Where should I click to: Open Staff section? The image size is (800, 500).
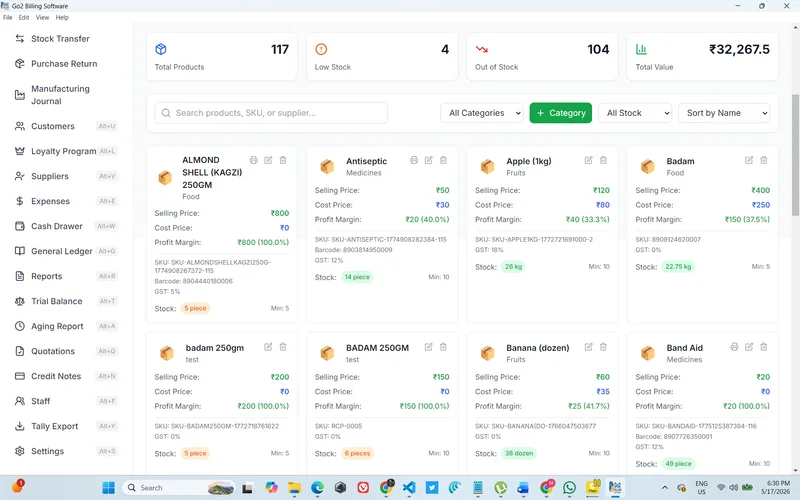[x=66, y=401]
